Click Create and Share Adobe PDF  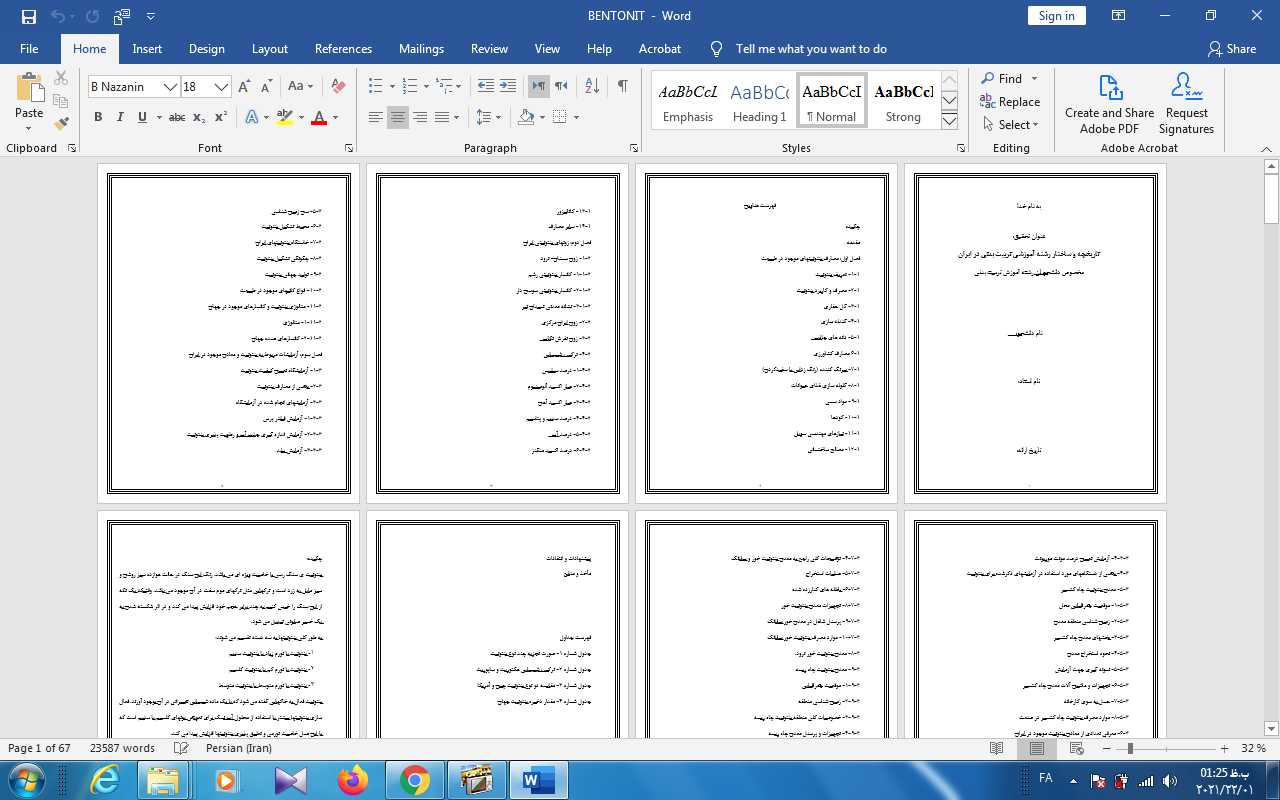pyautogui.click(x=1109, y=104)
